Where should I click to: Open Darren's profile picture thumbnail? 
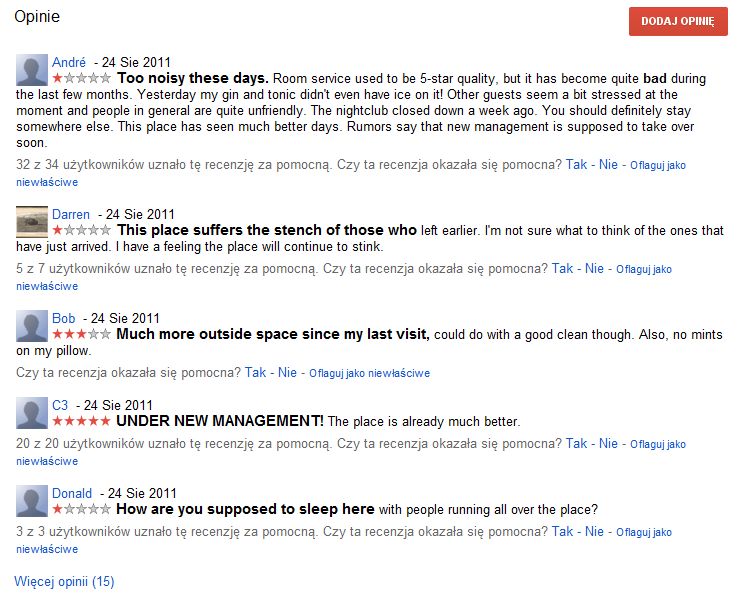(32, 222)
